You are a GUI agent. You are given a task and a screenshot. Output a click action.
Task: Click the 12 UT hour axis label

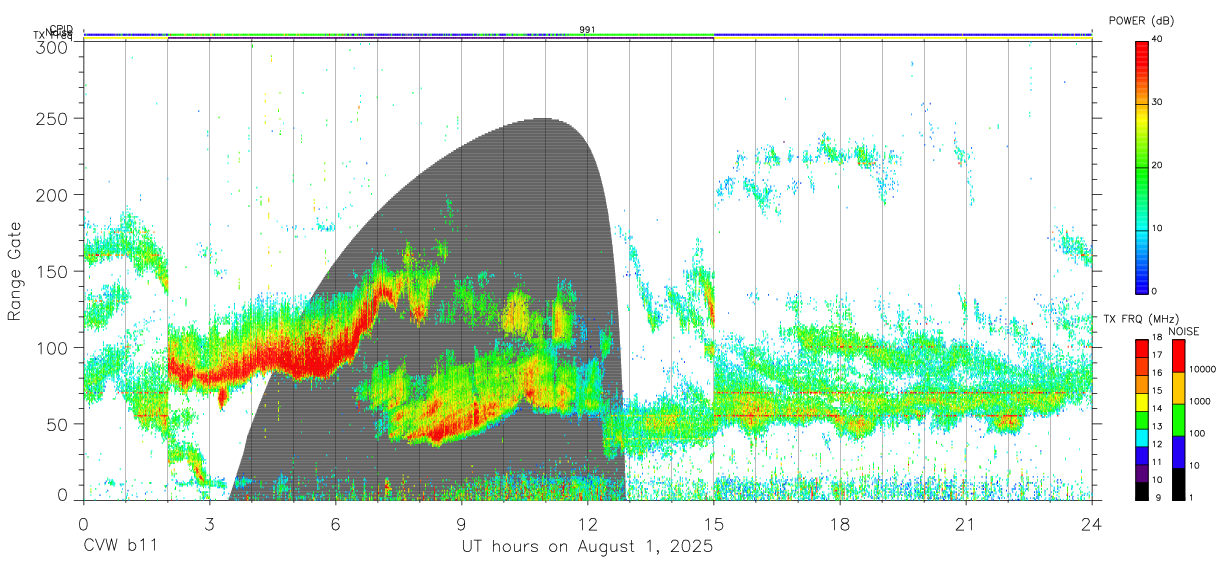tap(588, 524)
